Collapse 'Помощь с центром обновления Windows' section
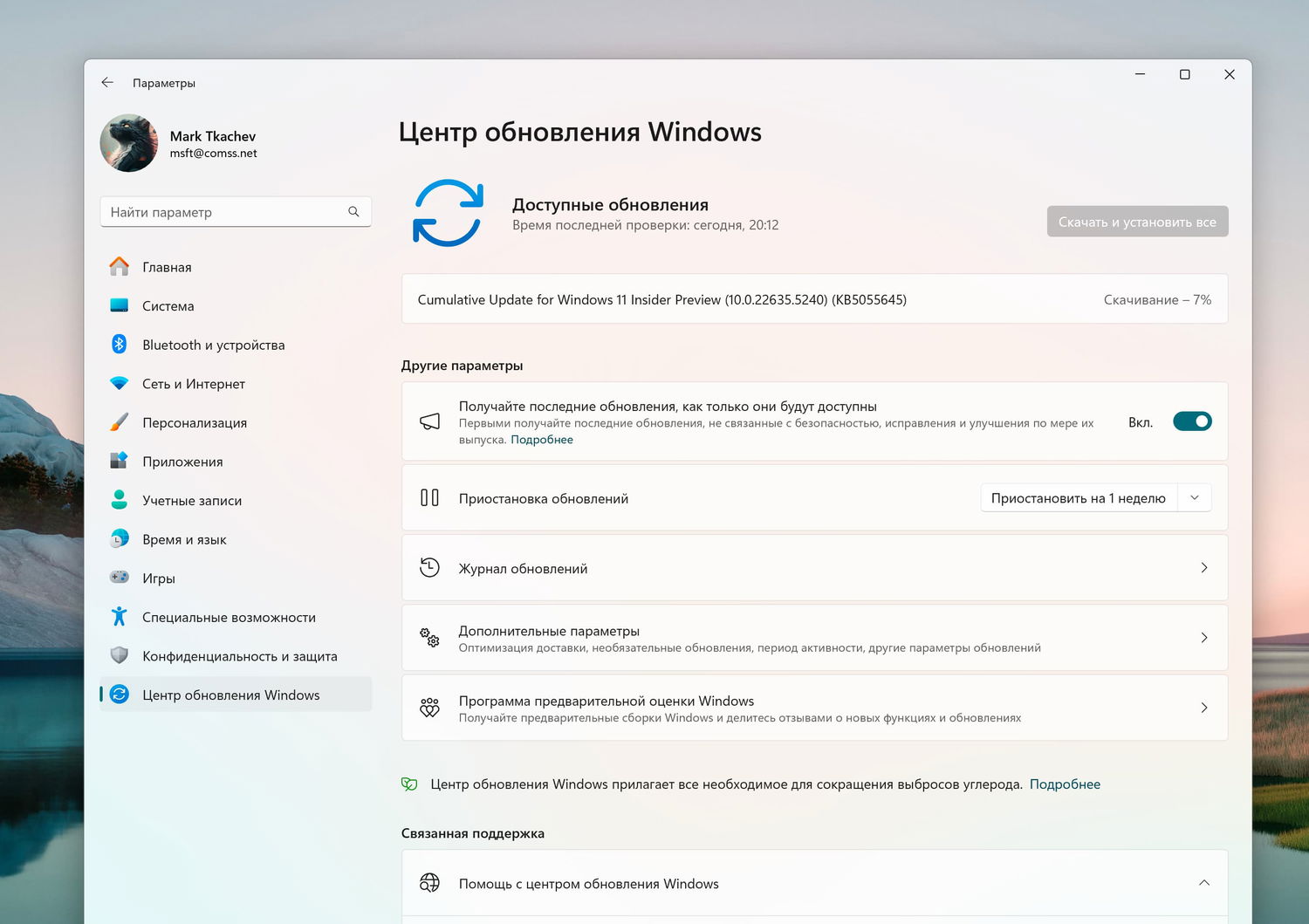1309x924 pixels. 1204,883
